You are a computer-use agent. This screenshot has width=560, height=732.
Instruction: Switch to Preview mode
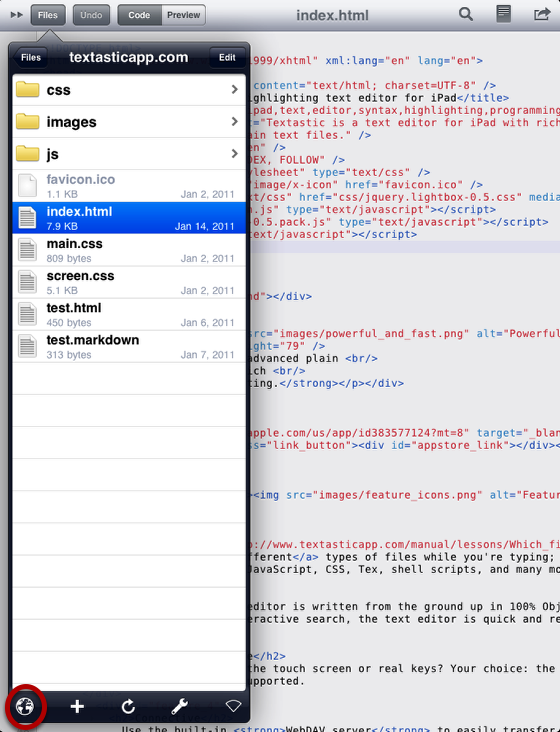pyautogui.click(x=183, y=15)
